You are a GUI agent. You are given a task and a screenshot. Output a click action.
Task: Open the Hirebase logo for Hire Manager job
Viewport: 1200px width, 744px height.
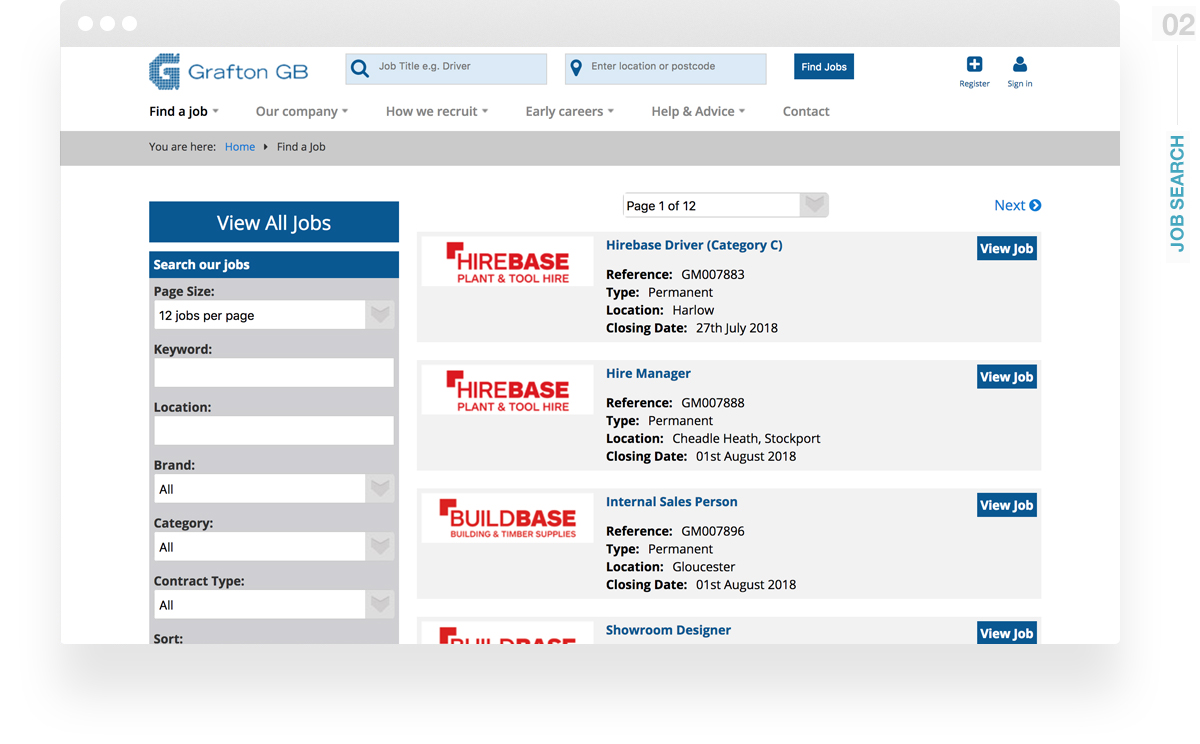click(507, 390)
